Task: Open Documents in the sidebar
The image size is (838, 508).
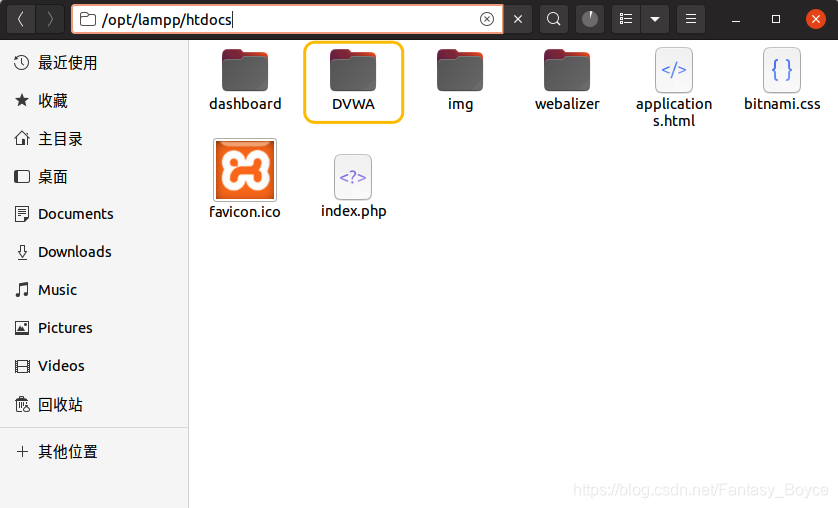Action: click(94, 214)
